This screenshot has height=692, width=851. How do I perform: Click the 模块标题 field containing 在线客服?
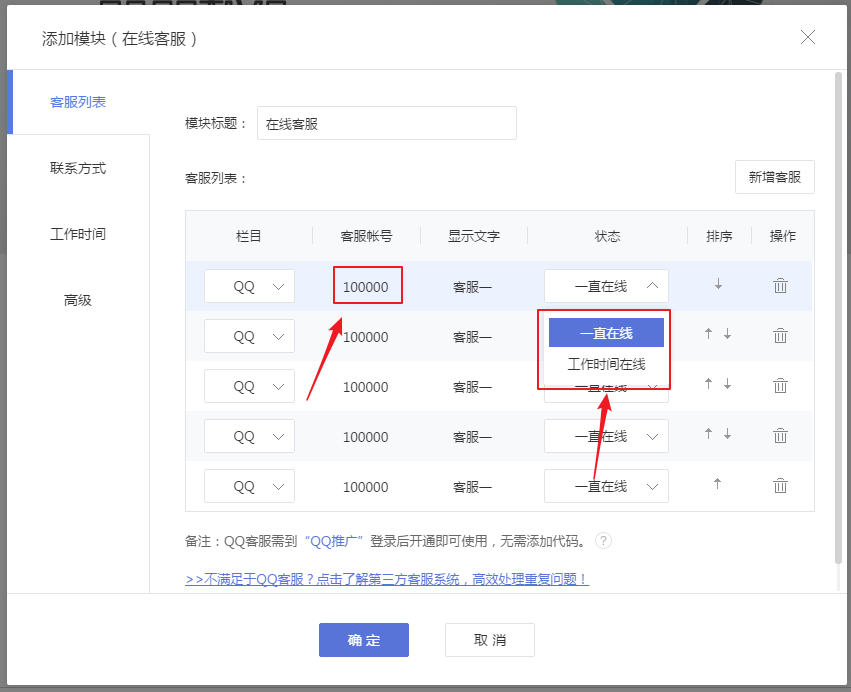386,123
